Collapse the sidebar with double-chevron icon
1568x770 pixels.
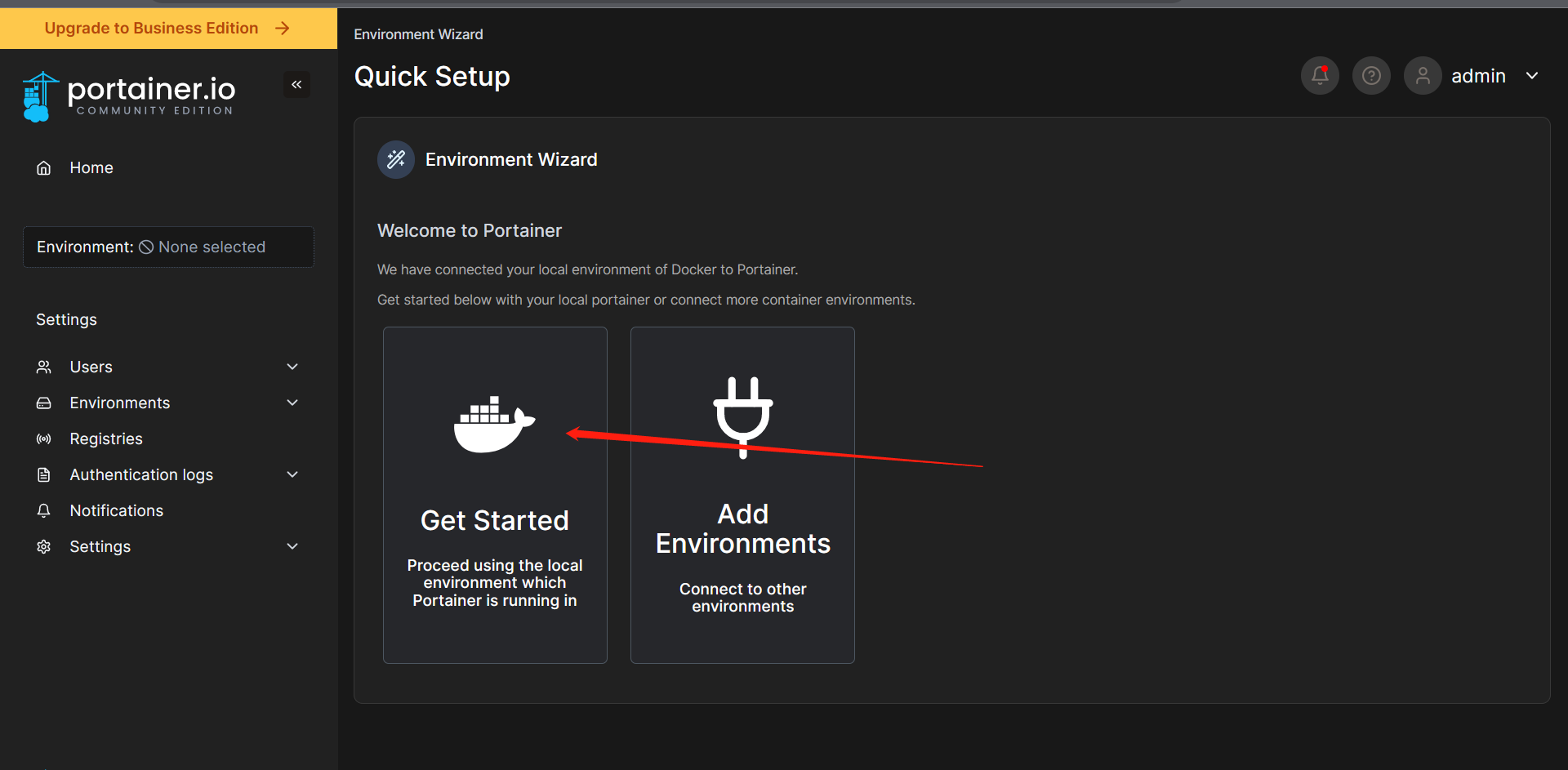296,85
